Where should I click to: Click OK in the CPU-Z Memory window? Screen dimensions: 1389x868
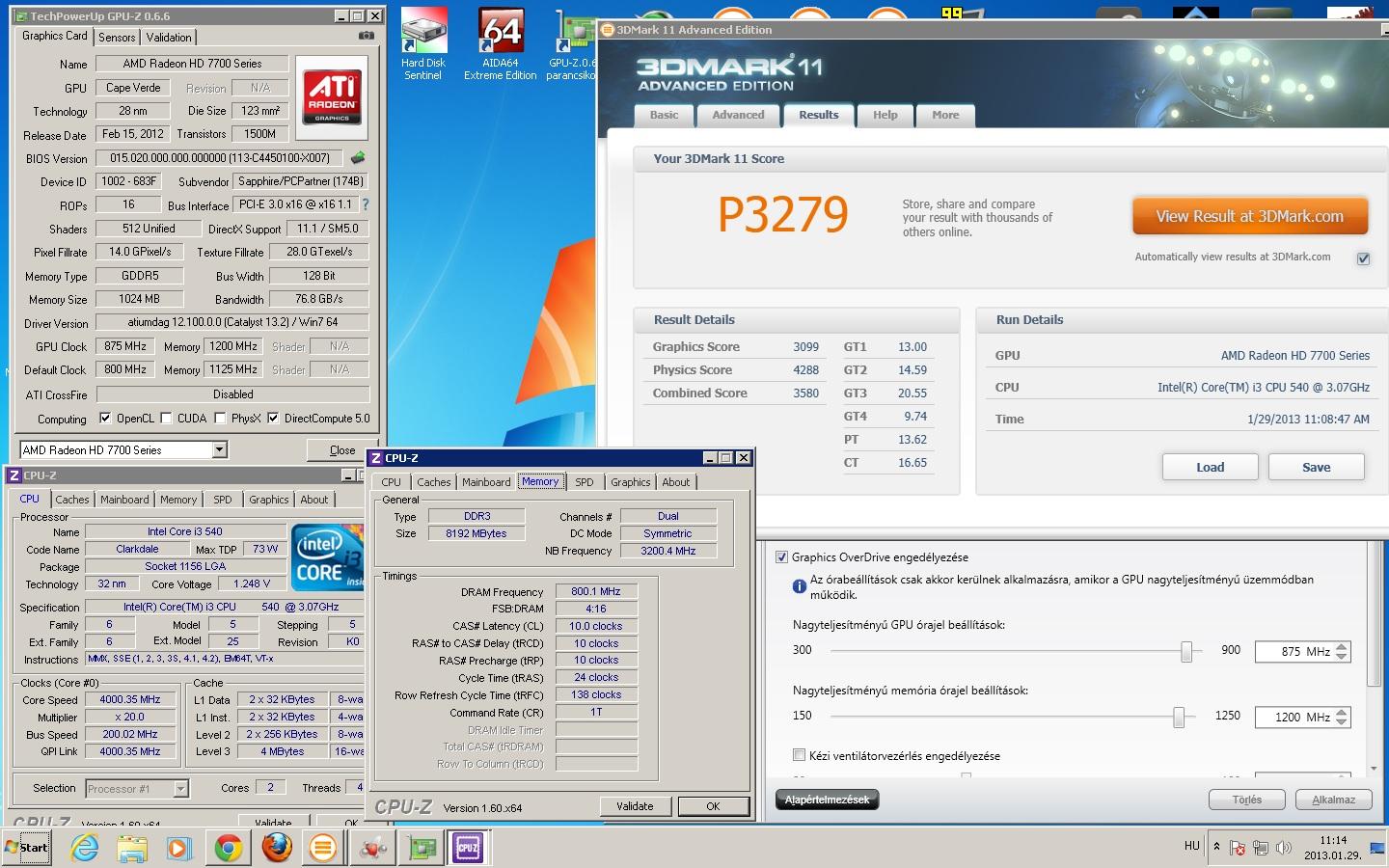click(713, 806)
